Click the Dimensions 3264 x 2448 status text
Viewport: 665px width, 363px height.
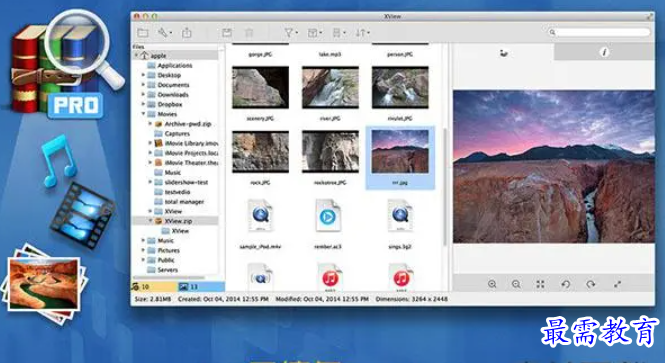pos(411,299)
